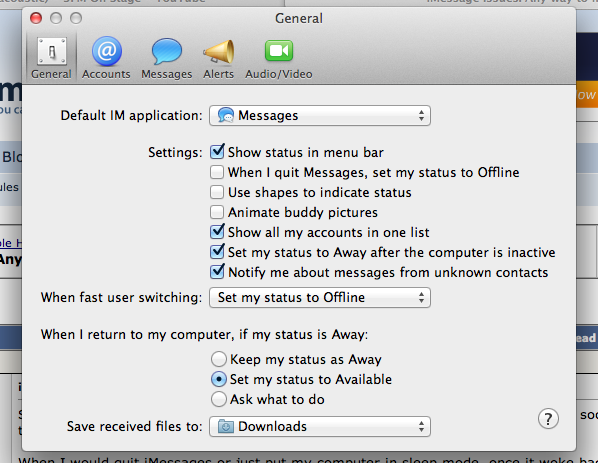Select Keep my status as Away

pyautogui.click(x=219, y=359)
